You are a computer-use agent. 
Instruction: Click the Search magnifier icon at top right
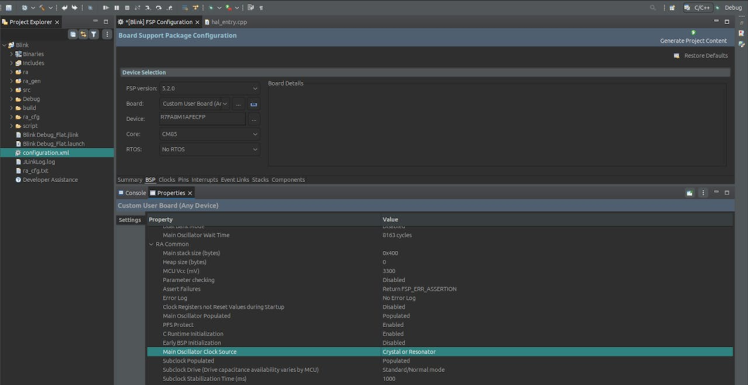[x=653, y=8]
